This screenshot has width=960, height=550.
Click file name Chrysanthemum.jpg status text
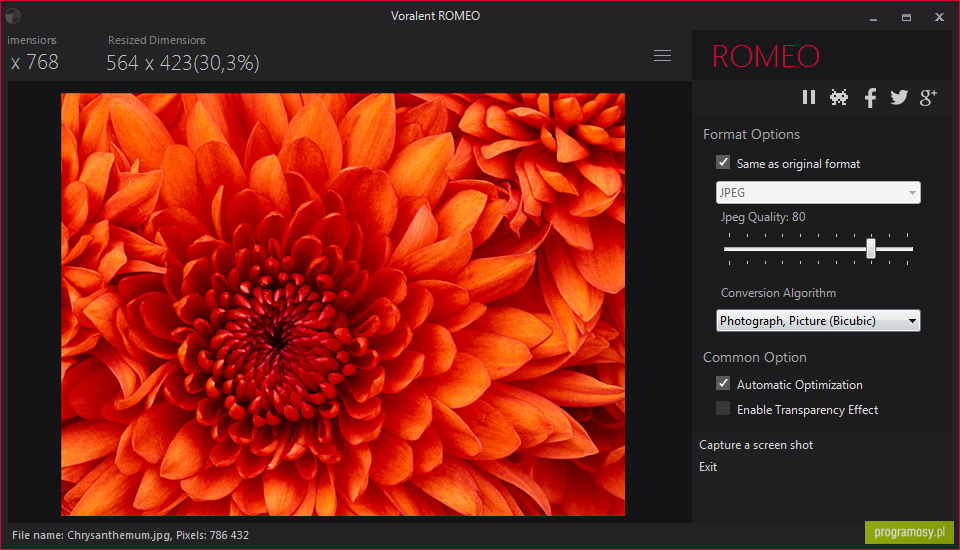130,535
